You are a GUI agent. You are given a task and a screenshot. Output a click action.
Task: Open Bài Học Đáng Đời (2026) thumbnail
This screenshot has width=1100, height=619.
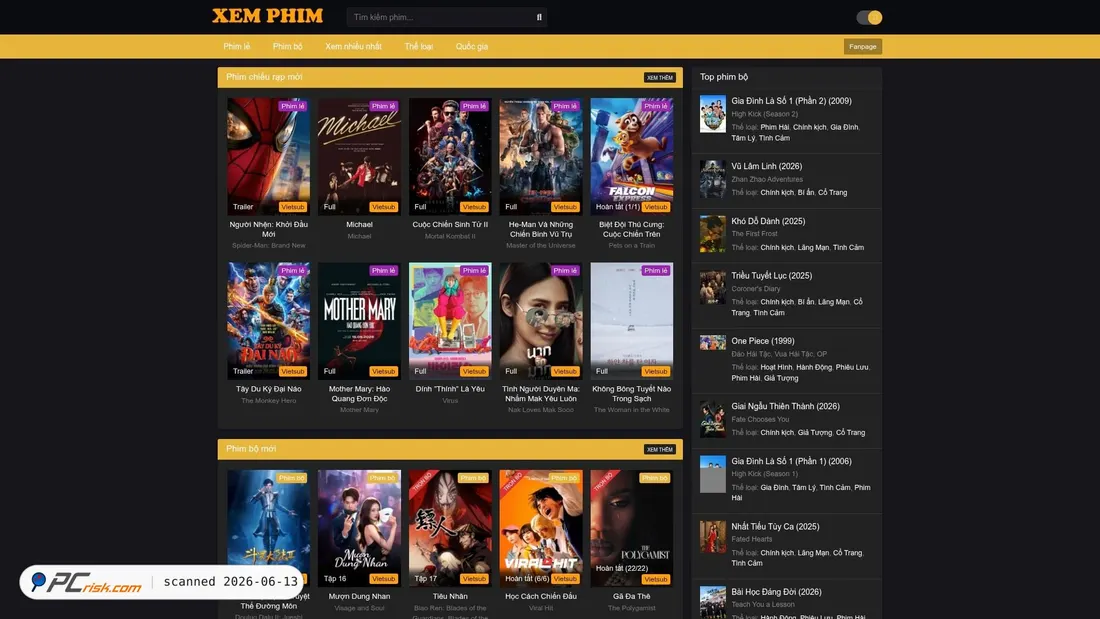[x=713, y=602]
